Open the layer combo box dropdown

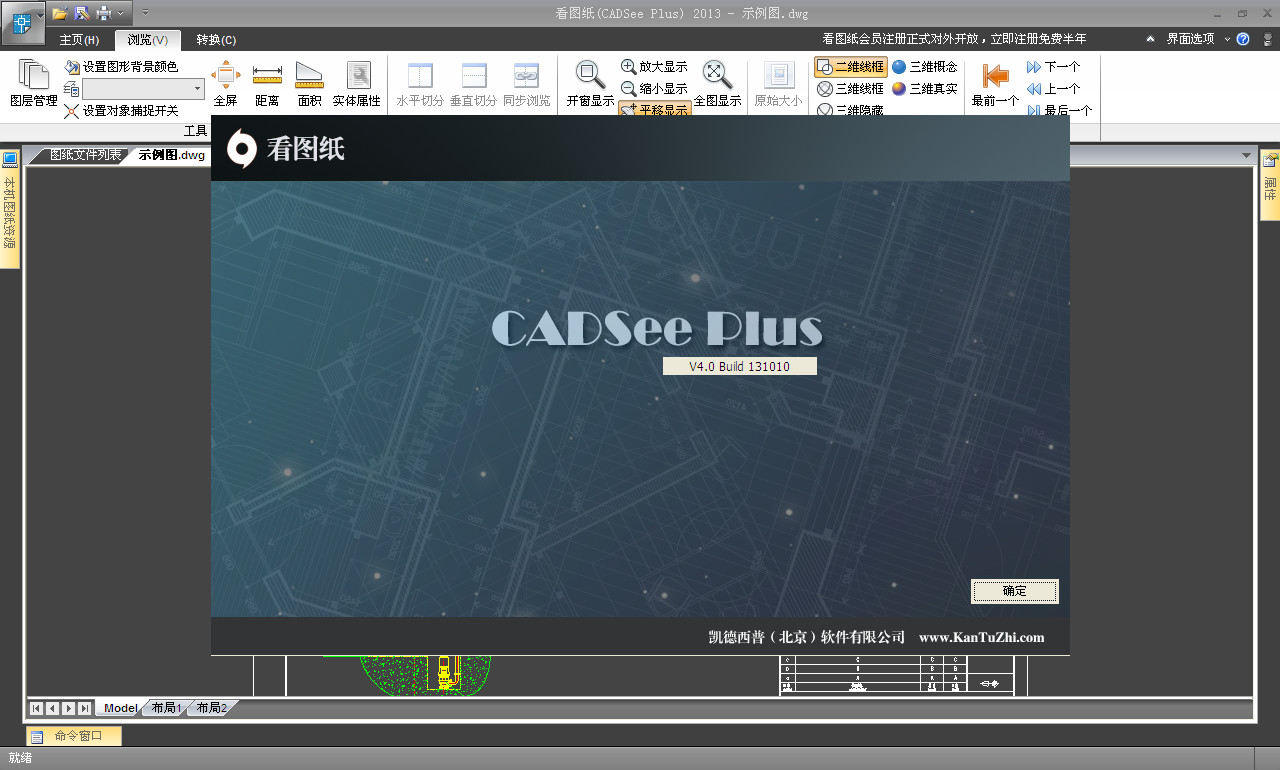(197, 89)
